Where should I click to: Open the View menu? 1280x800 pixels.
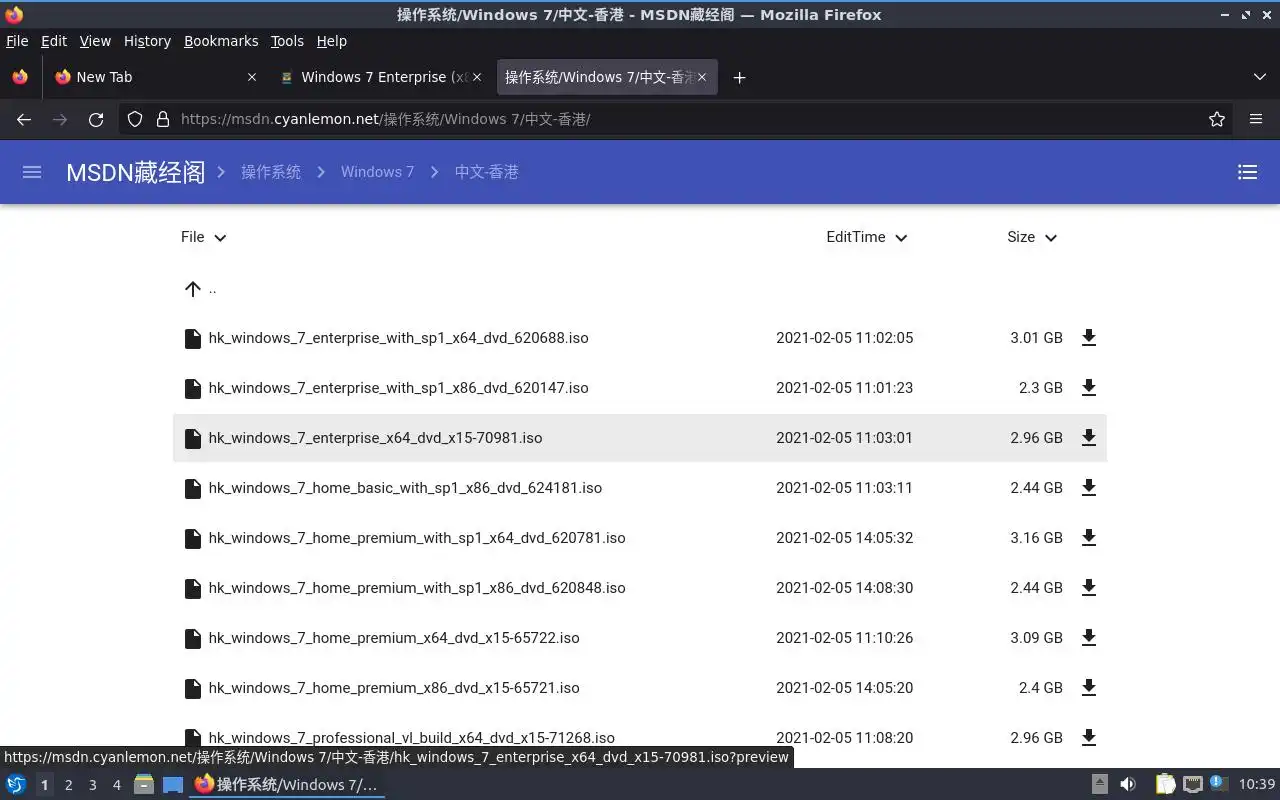tap(95, 41)
